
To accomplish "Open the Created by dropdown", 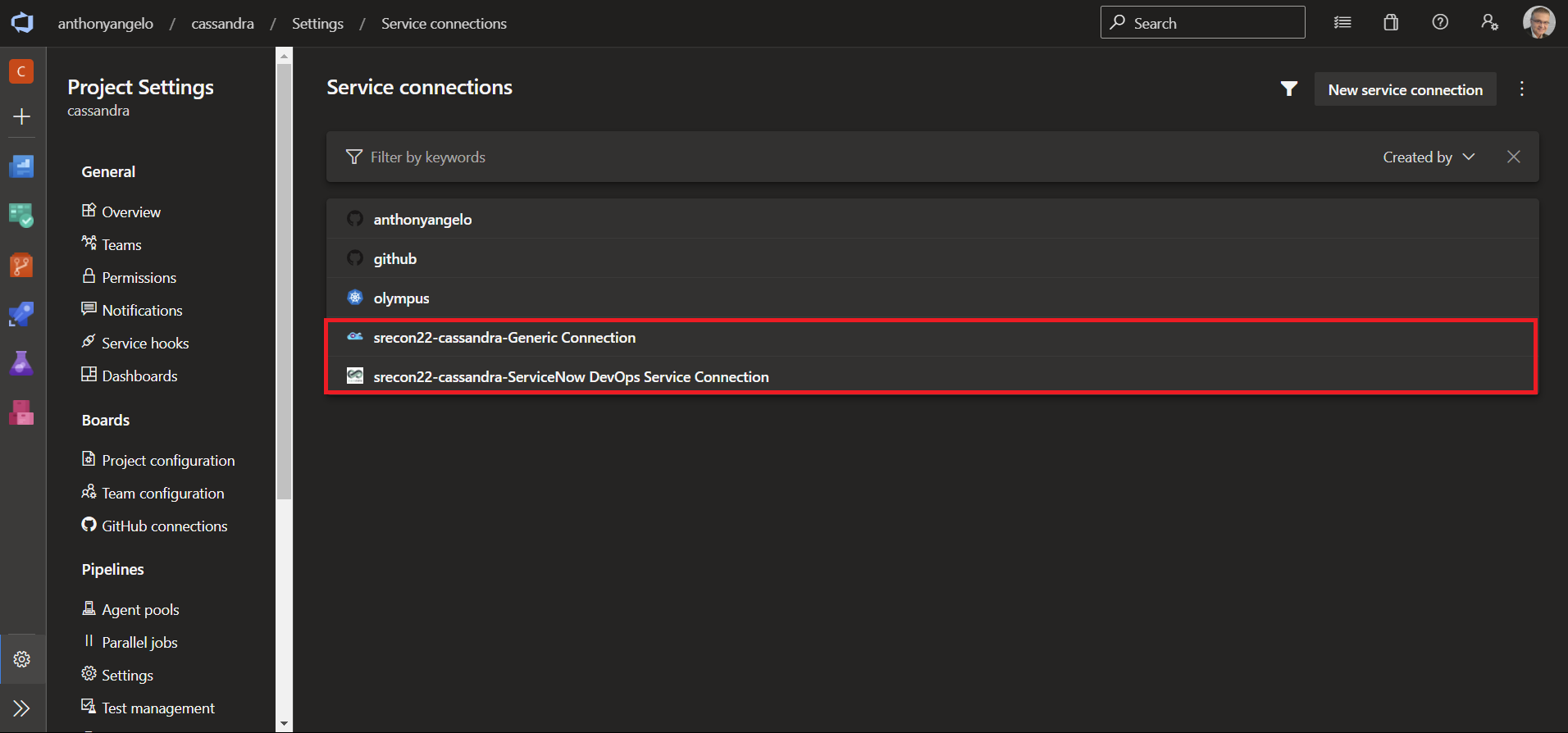I will [1429, 157].
